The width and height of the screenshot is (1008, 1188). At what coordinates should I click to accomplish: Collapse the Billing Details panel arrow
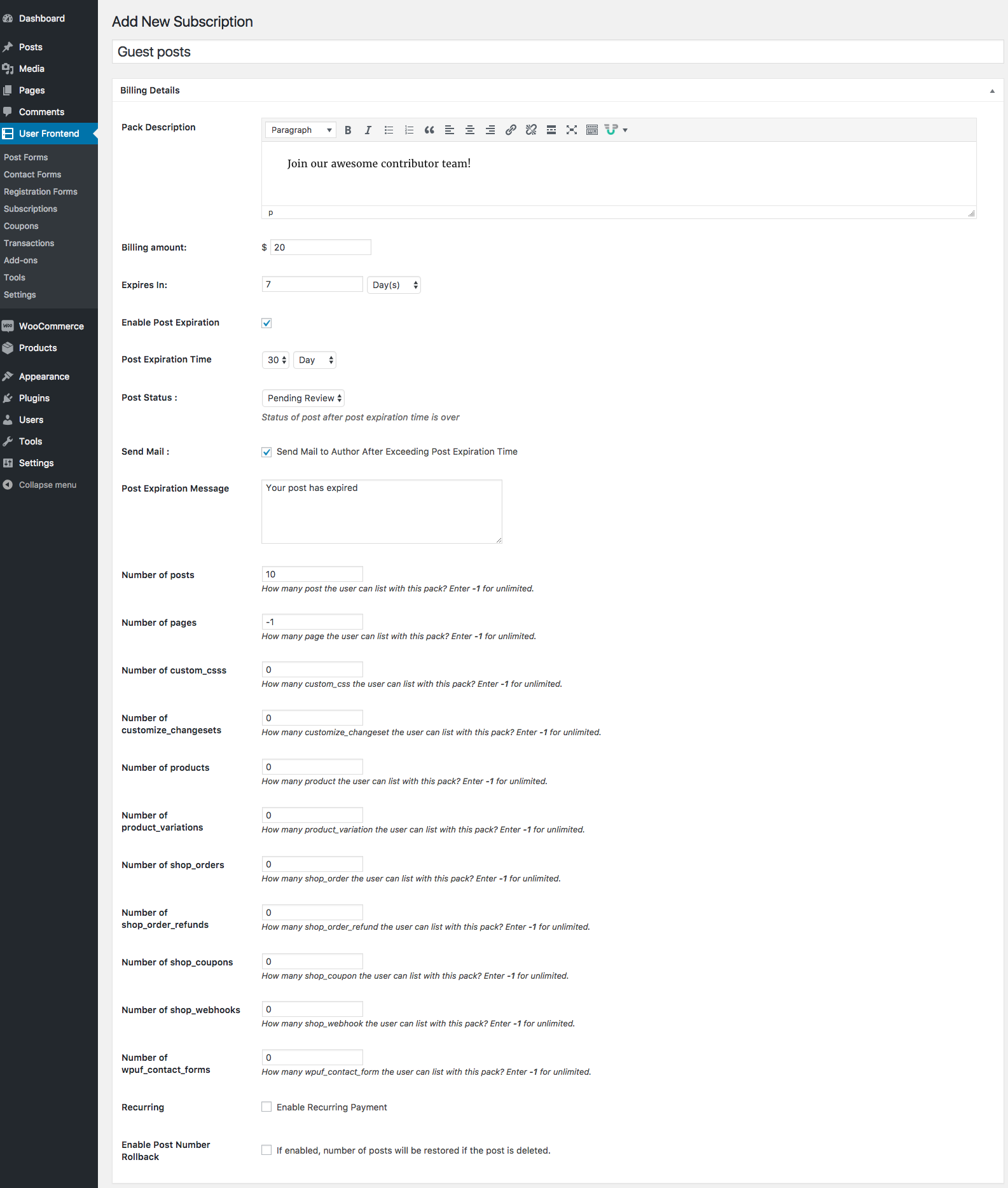tap(992, 91)
